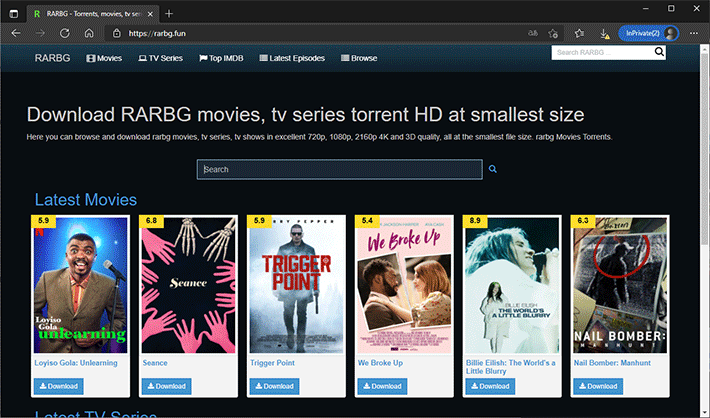The width and height of the screenshot is (710, 418).
Task: Download the Seance movie
Action: point(166,386)
